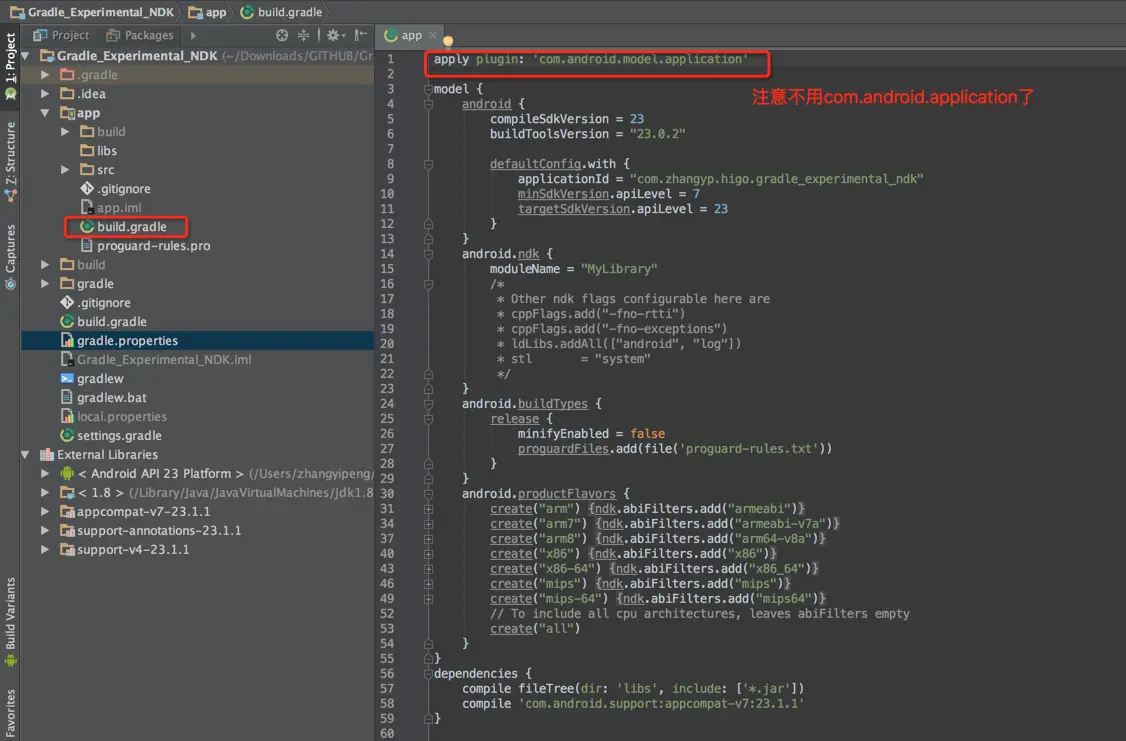This screenshot has width=1126, height=741.
Task: Fold the android block at line 4
Action: tap(428, 104)
